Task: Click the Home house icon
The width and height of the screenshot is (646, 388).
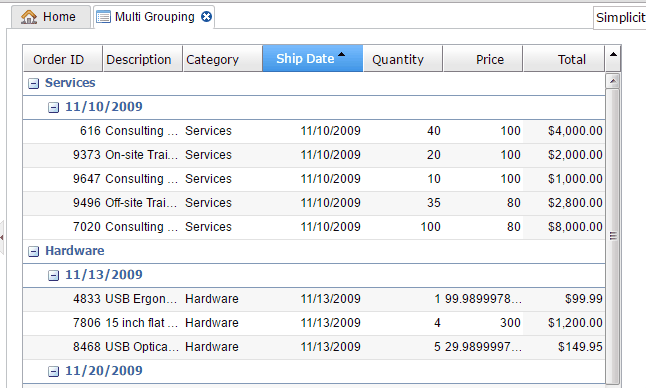Action: (x=29, y=17)
